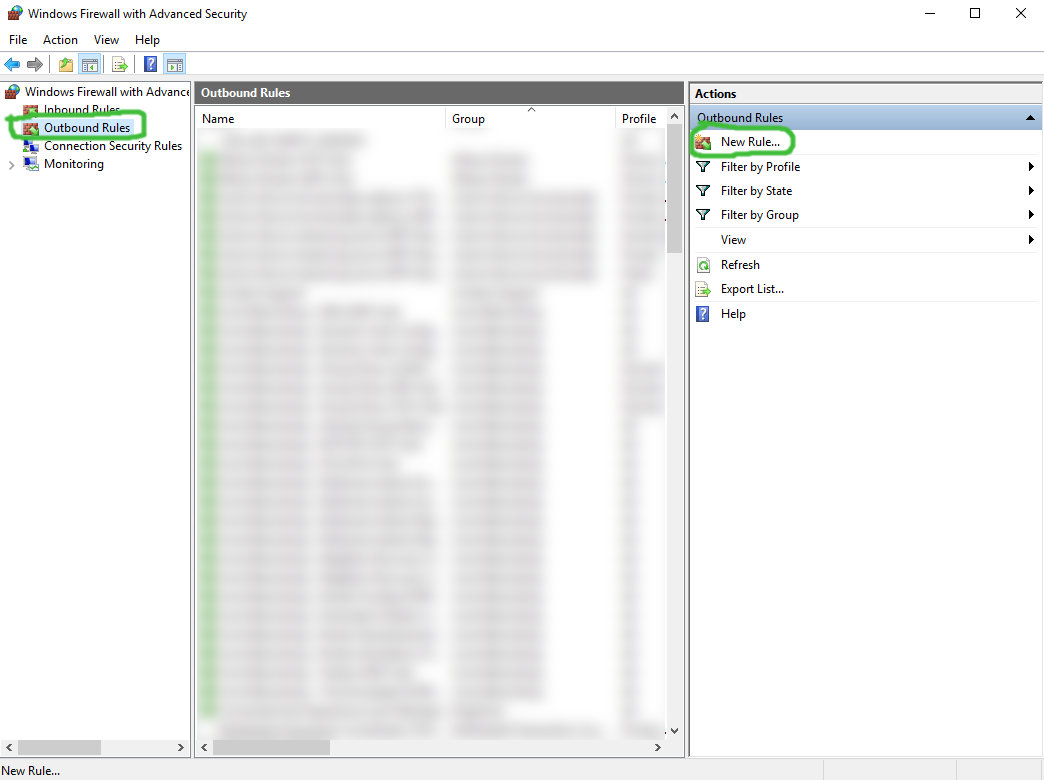The height and width of the screenshot is (780, 1044).
Task: Sort by the Group column header
Action: coord(529,119)
